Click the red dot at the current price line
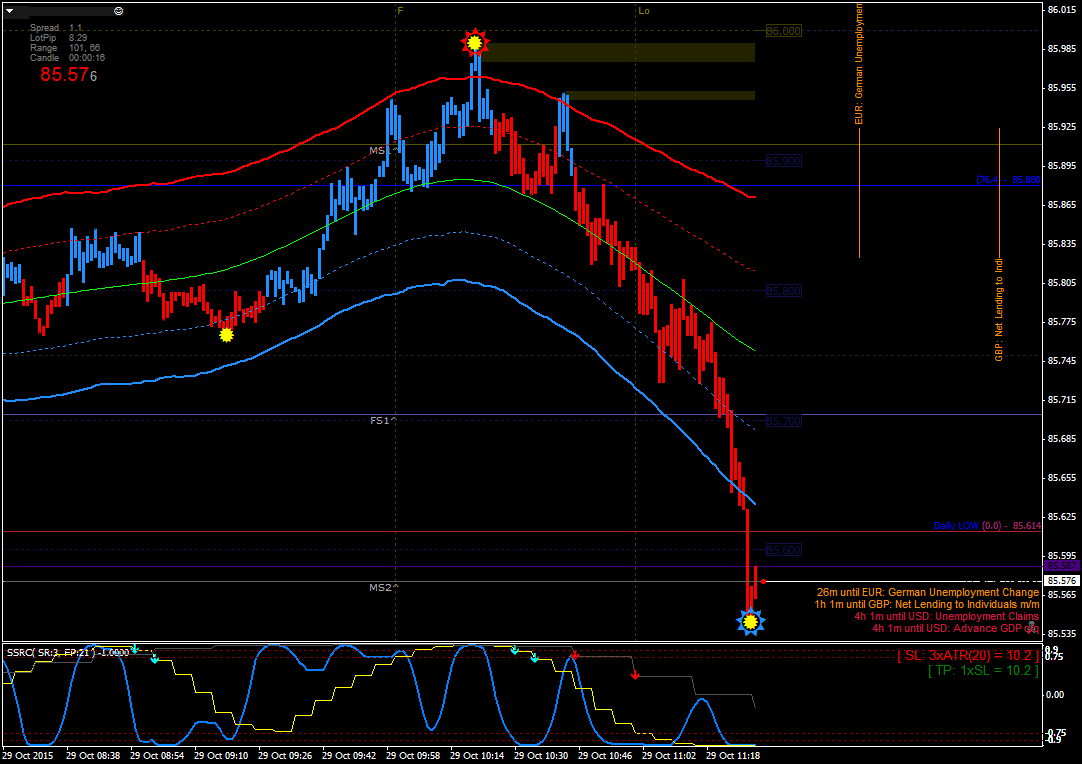This screenshot has width=1082, height=764. pyautogui.click(x=763, y=582)
